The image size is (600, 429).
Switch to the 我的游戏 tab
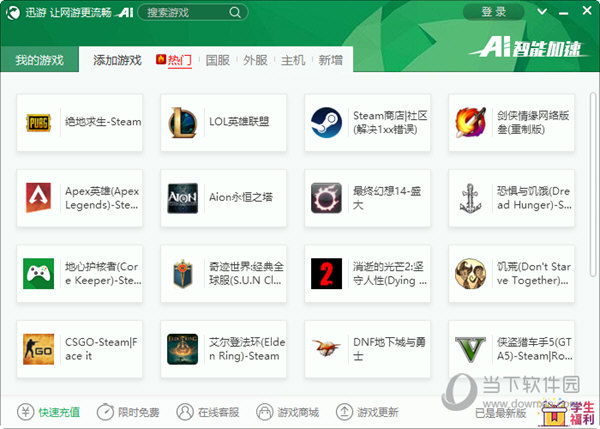click(x=39, y=60)
